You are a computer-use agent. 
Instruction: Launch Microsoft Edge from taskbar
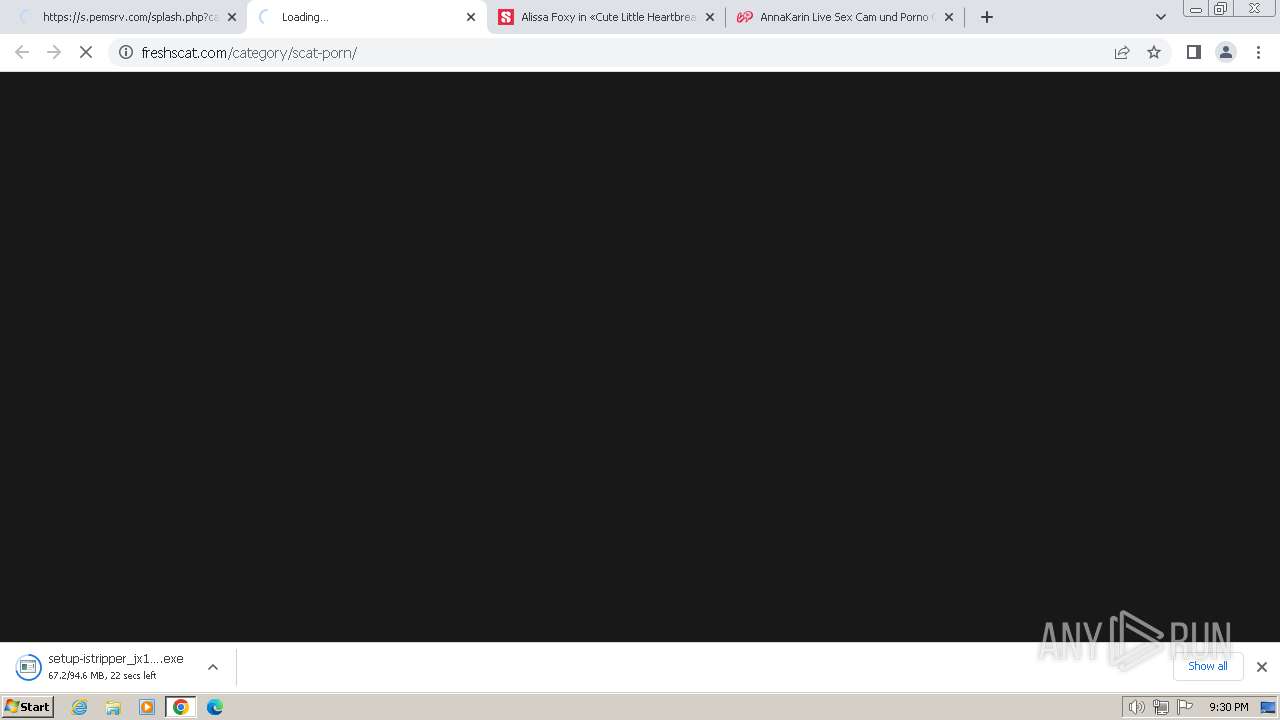215,707
